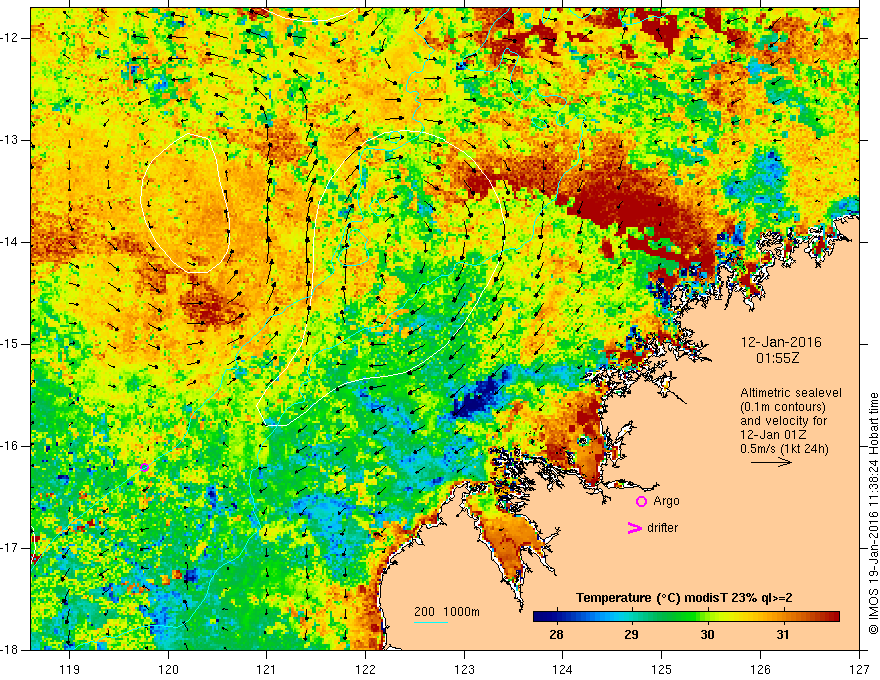Screen dimensions: 880x680
Task: Click the latitude label -13
Action: pos(11,140)
